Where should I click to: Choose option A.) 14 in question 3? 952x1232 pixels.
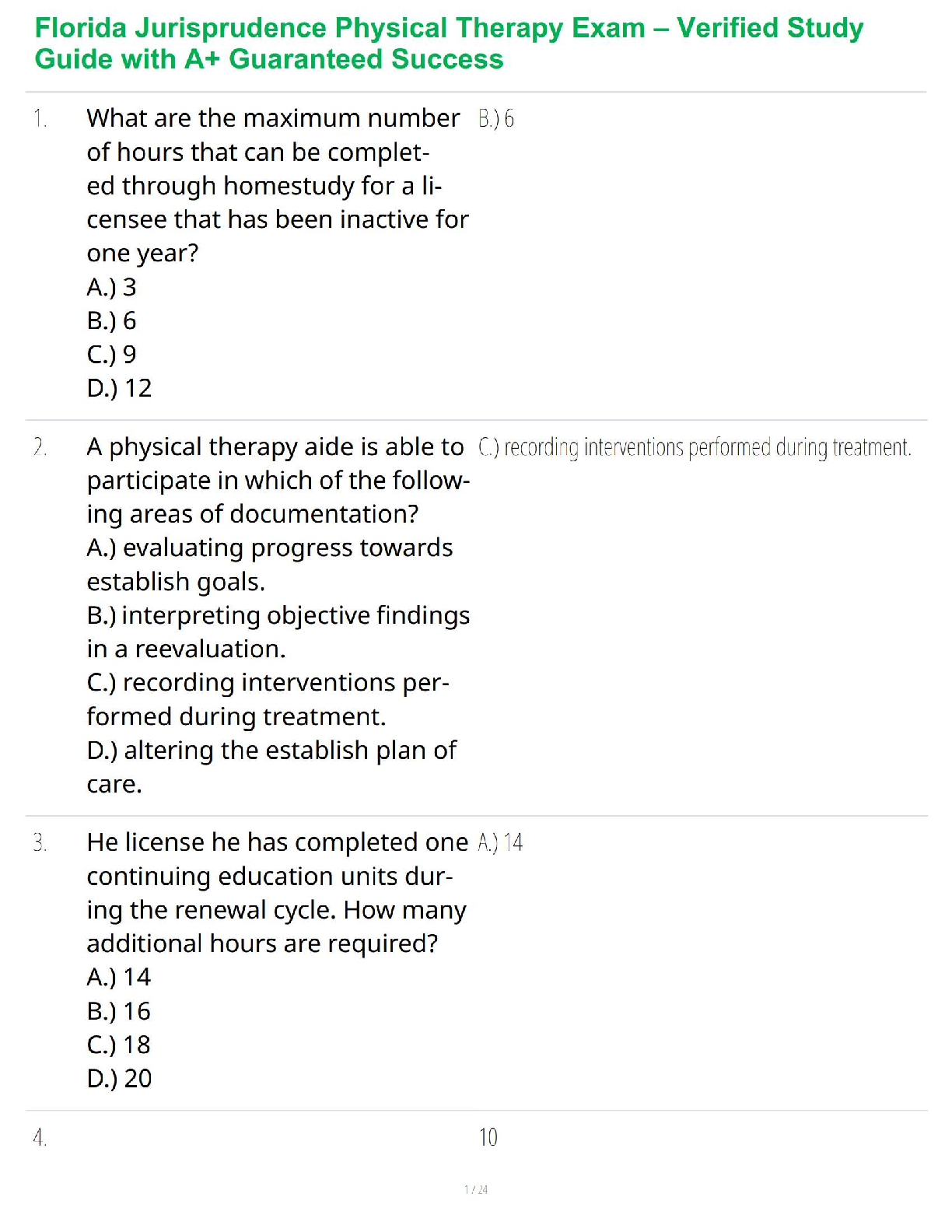(x=118, y=977)
